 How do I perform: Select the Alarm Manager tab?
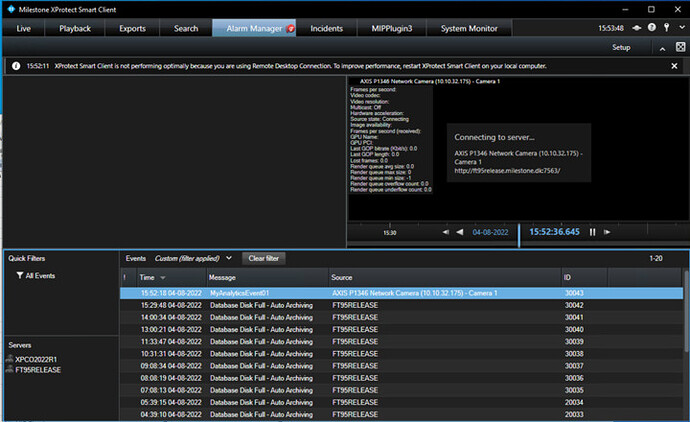coord(254,29)
